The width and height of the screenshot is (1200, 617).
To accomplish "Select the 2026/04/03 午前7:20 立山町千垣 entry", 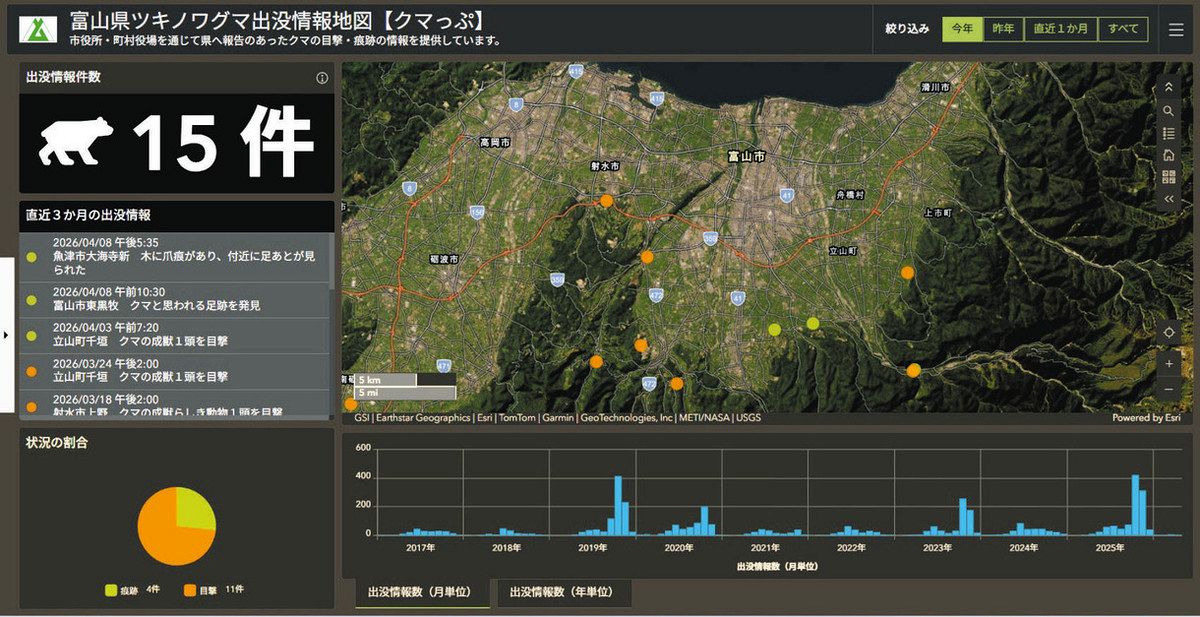I will (176, 335).
